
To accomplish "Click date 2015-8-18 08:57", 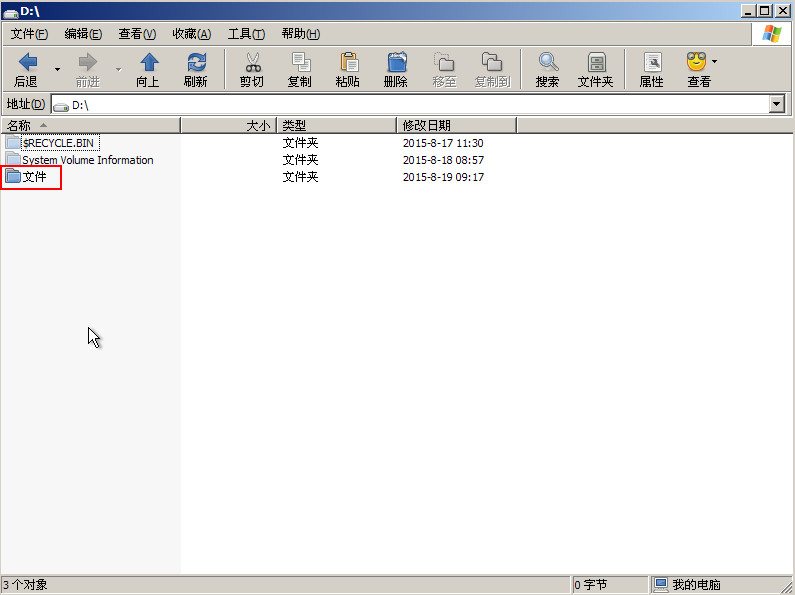I will [x=443, y=160].
